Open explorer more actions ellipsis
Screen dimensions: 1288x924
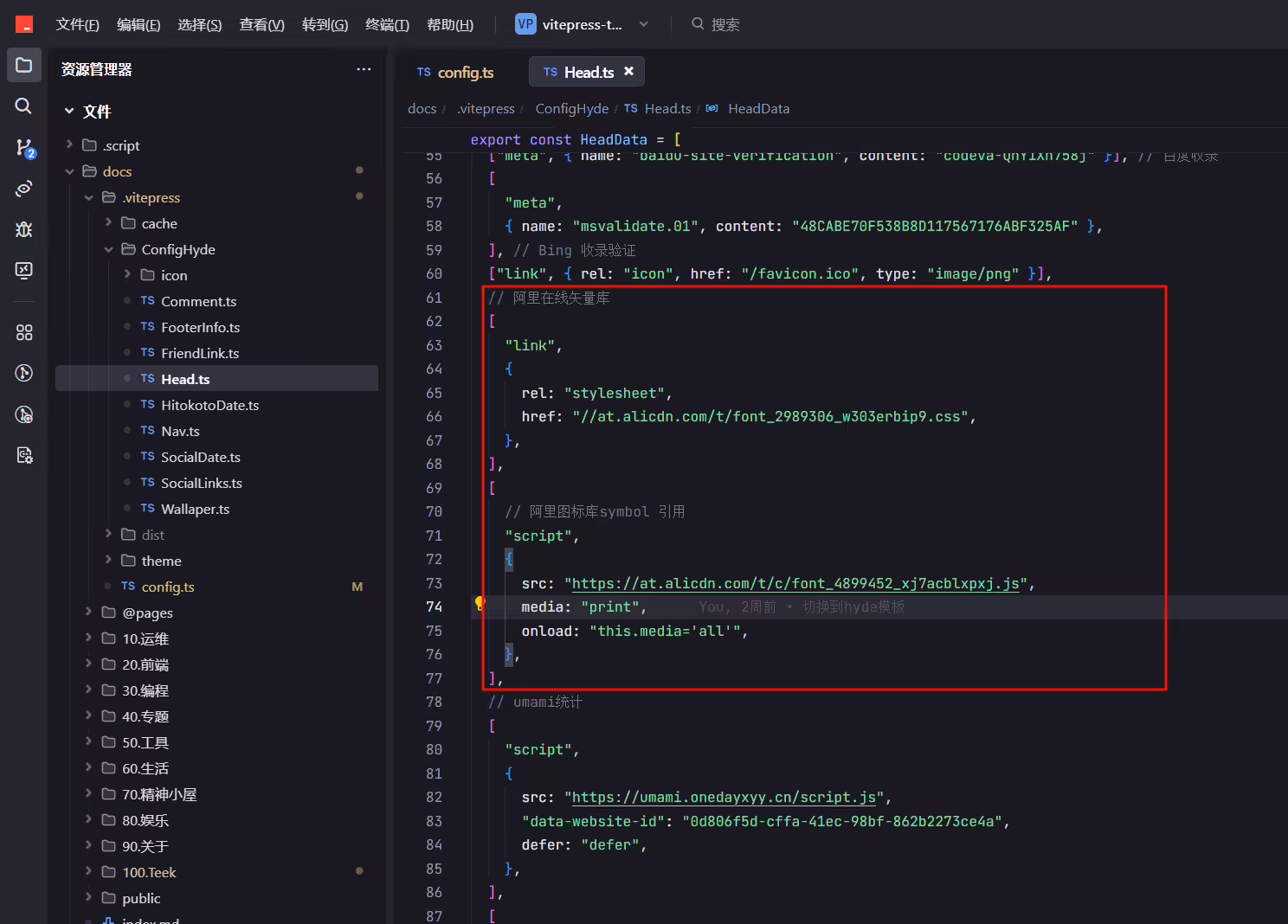click(364, 69)
